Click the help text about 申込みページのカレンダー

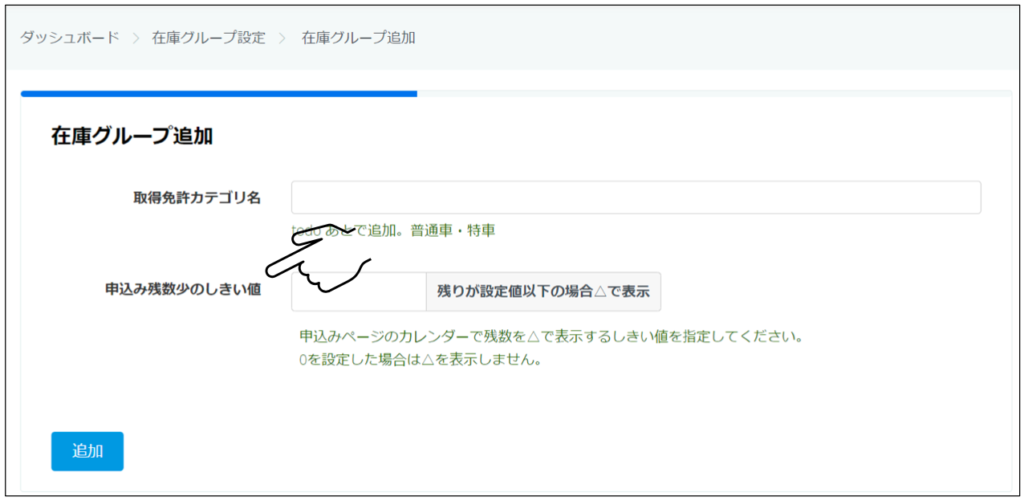551,336
